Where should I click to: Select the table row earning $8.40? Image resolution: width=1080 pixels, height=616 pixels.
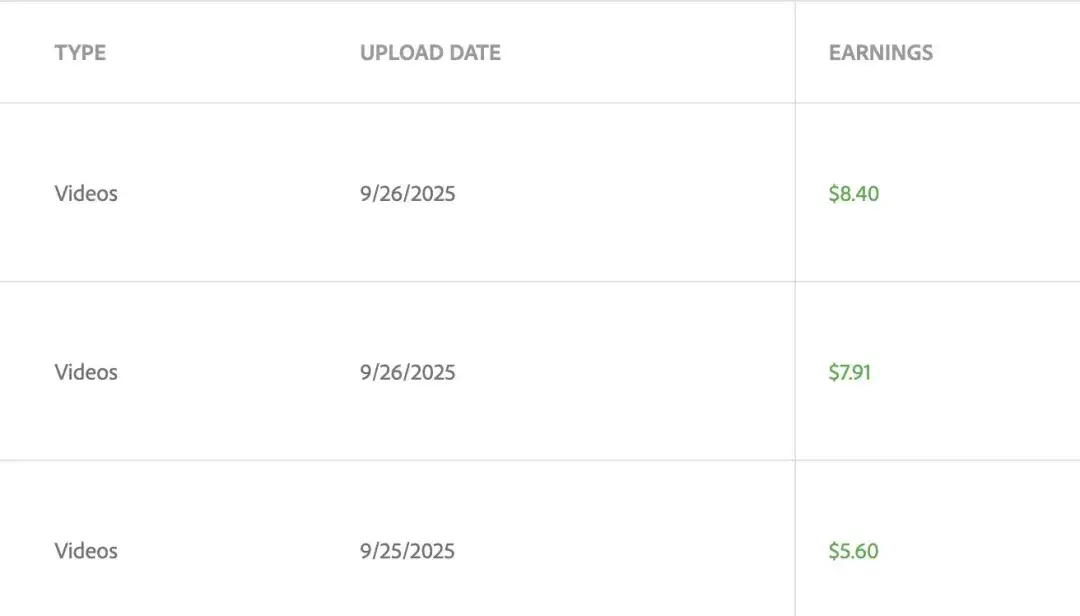click(x=620, y=193)
